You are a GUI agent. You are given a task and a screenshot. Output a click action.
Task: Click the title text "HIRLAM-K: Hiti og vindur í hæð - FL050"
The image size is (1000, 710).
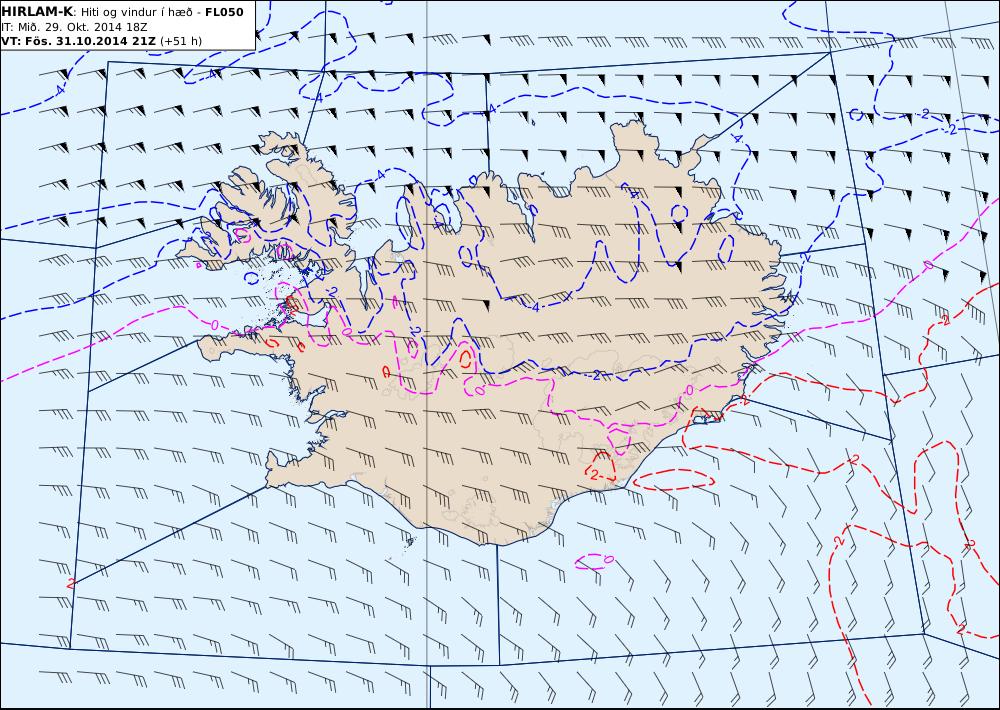click(x=122, y=12)
